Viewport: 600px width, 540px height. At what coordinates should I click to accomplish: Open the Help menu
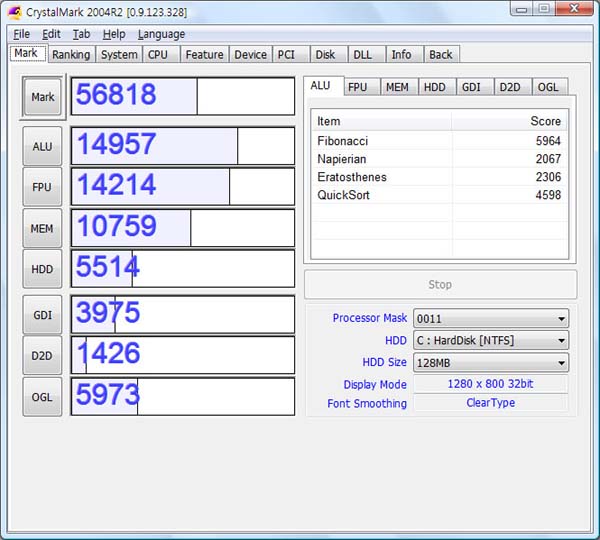(114, 34)
